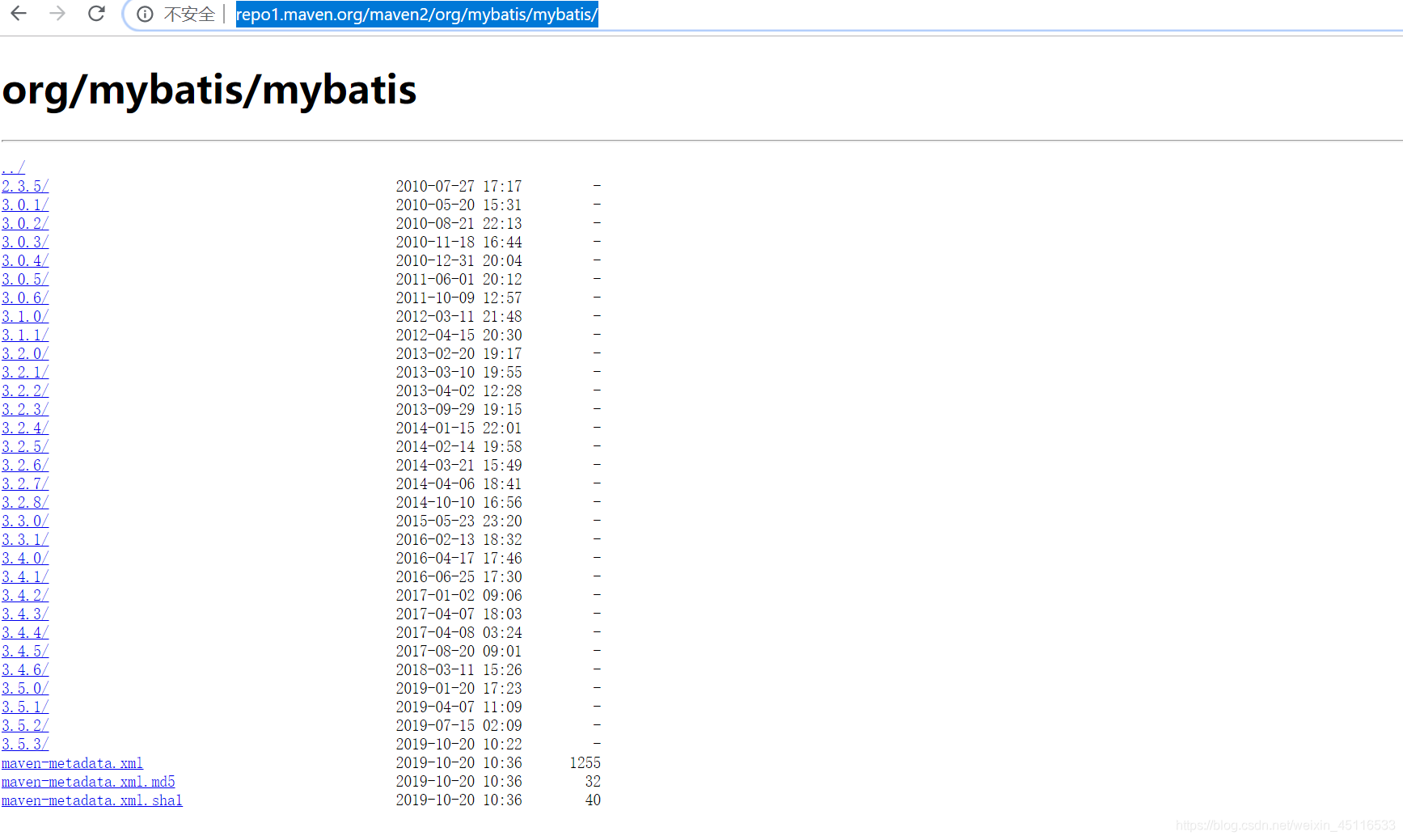Screen dimensions: 1403x840
Task: Open the 3.0.4/ directory
Action: point(25,260)
